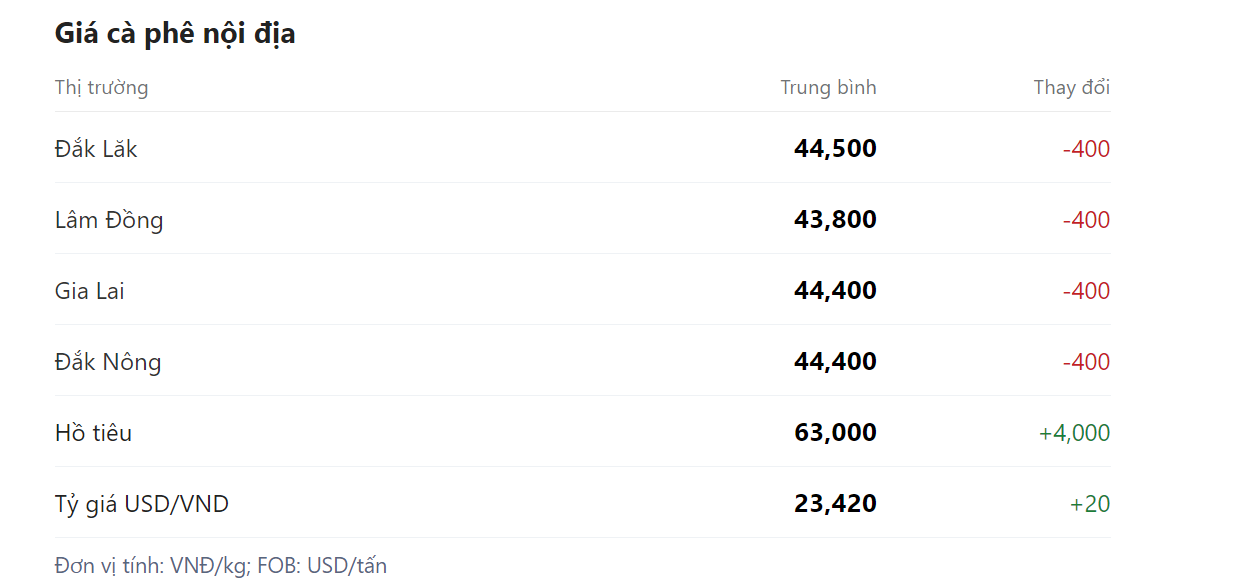
Task: Select the Lâm Đồng market name
Action: (x=109, y=220)
